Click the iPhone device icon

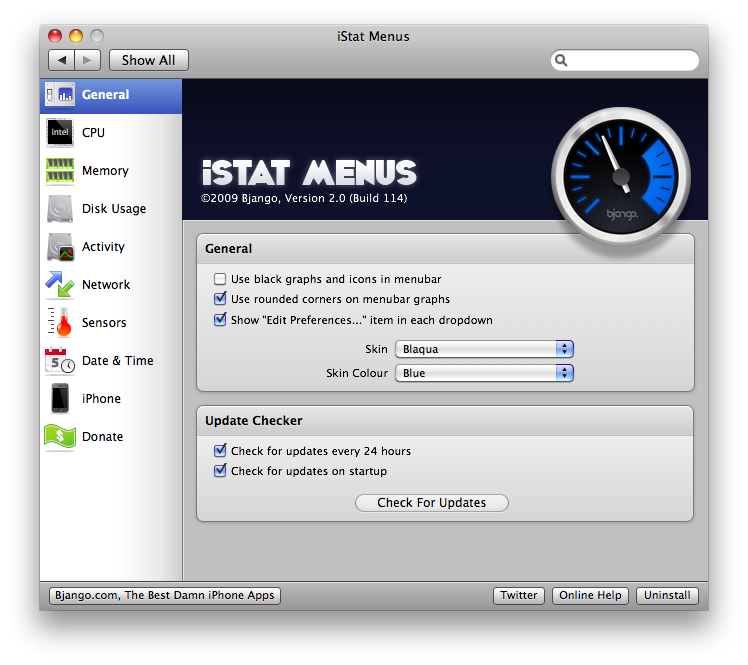point(60,398)
